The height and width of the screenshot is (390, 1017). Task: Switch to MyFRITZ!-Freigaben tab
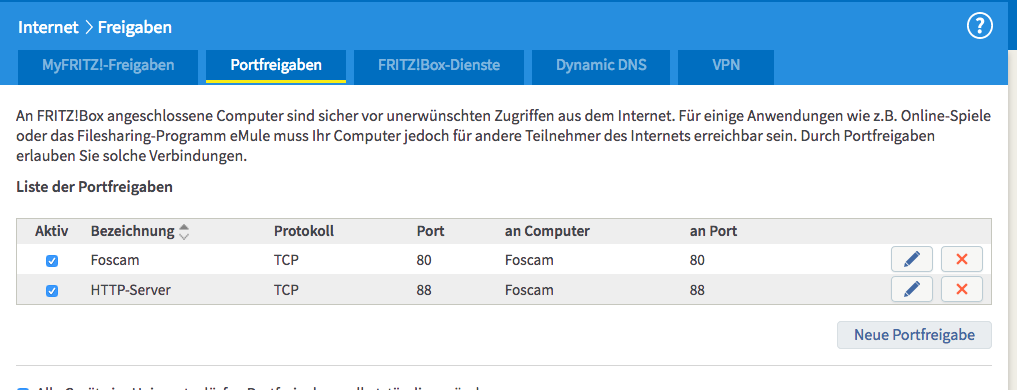pos(108,66)
